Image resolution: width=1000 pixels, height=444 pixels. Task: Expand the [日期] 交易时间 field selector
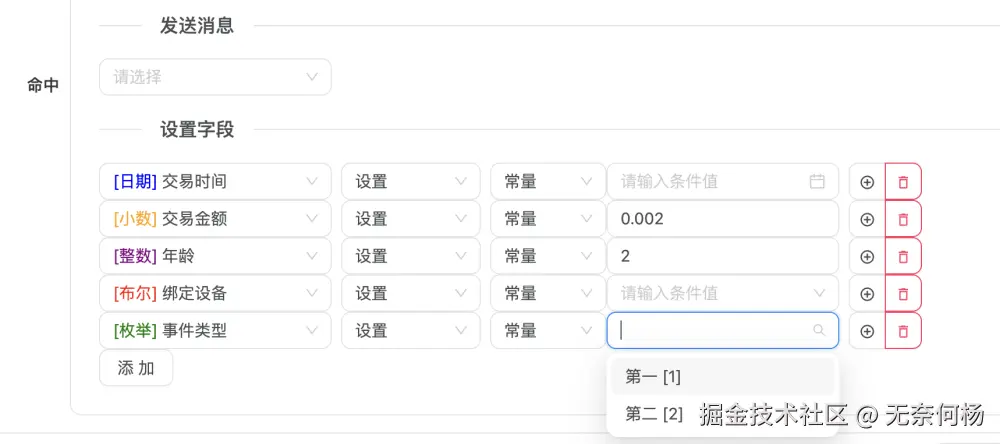point(215,182)
